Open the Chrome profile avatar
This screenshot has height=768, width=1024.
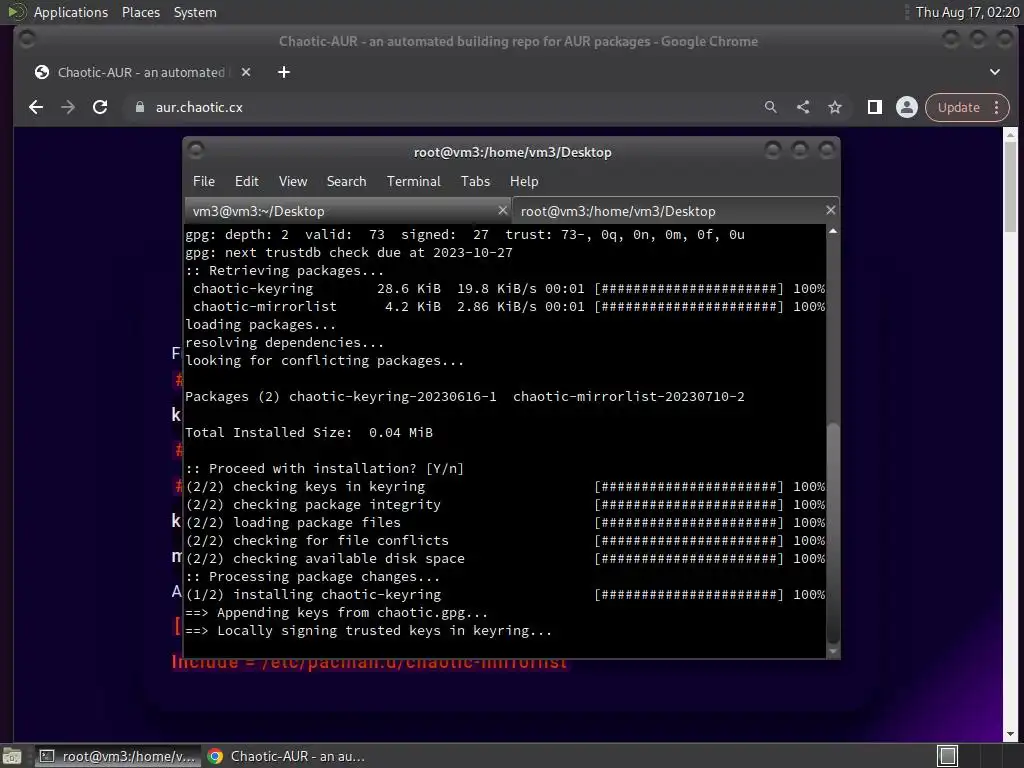pyautogui.click(x=906, y=107)
